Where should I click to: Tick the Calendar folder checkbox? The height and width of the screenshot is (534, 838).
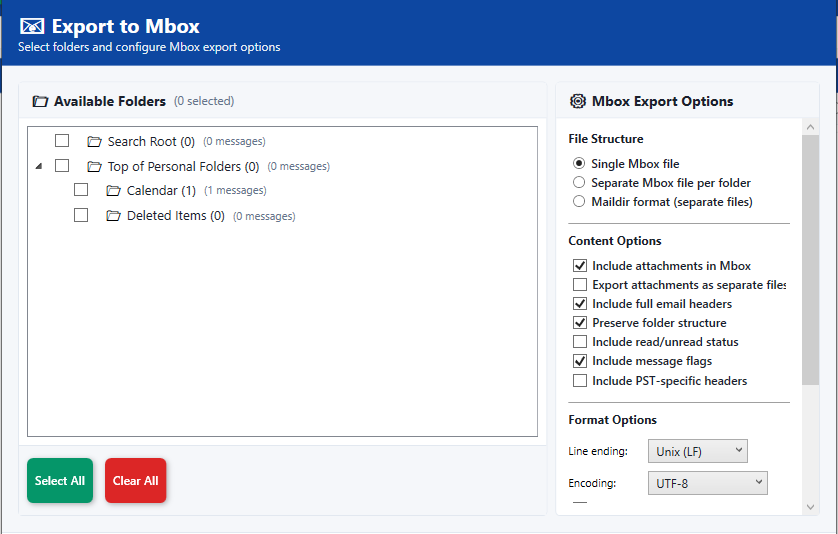[x=81, y=190]
